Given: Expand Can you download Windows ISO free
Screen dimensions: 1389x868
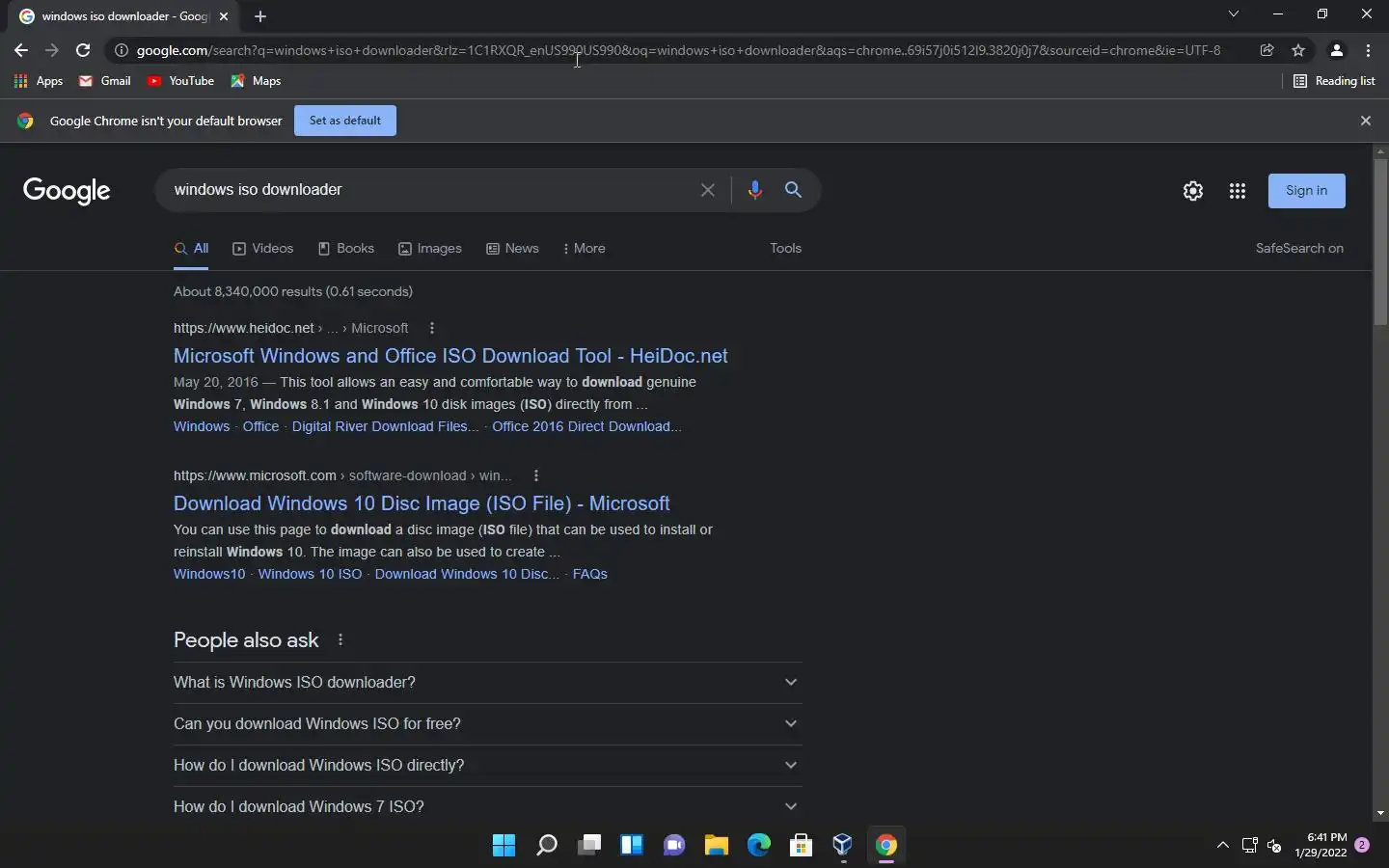Looking at the screenshot, I should coord(487,724).
